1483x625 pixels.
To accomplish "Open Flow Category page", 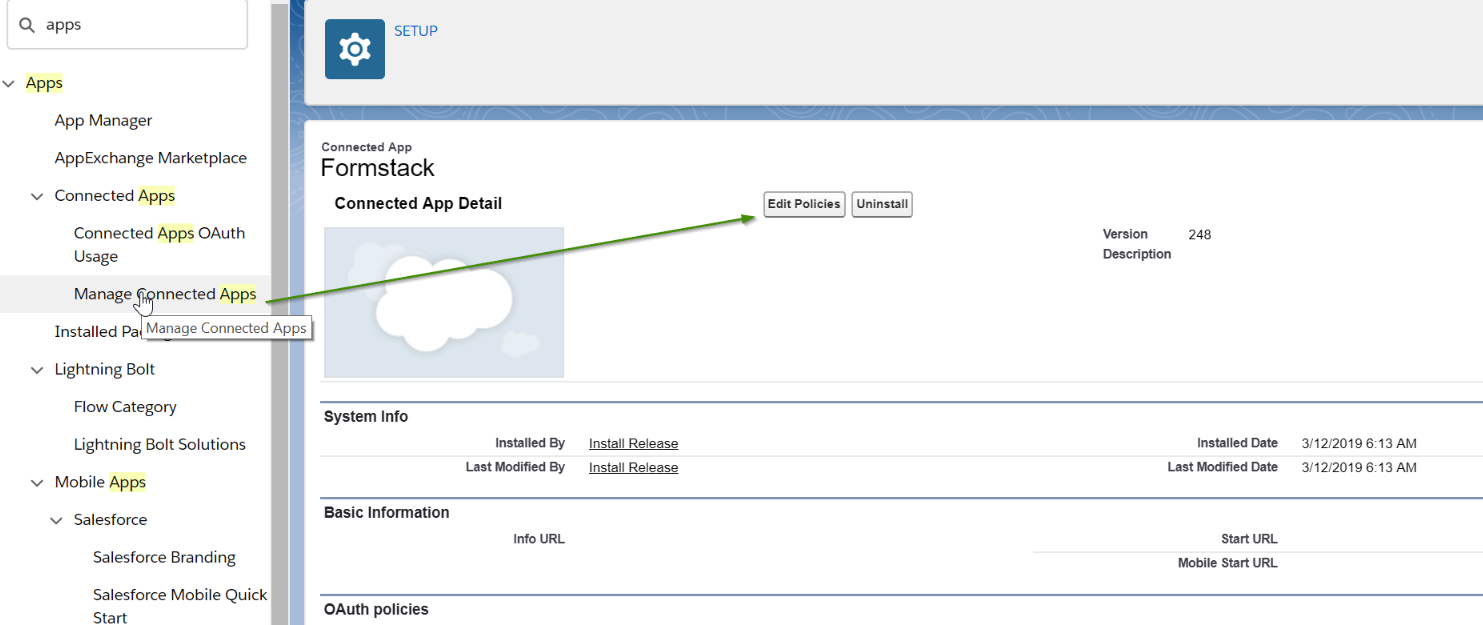I will click(x=125, y=407).
